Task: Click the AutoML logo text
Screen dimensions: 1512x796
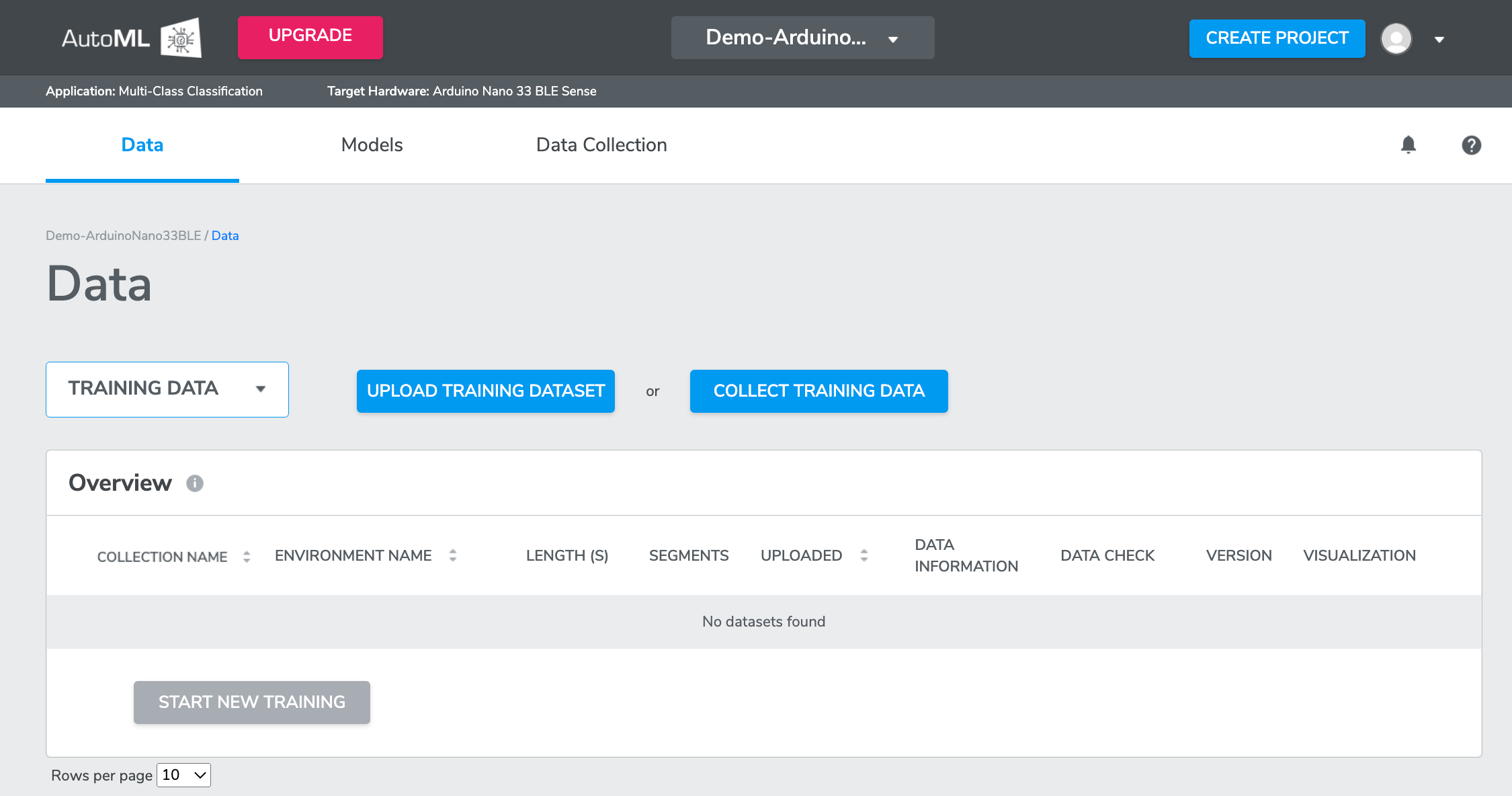Action: [106, 38]
